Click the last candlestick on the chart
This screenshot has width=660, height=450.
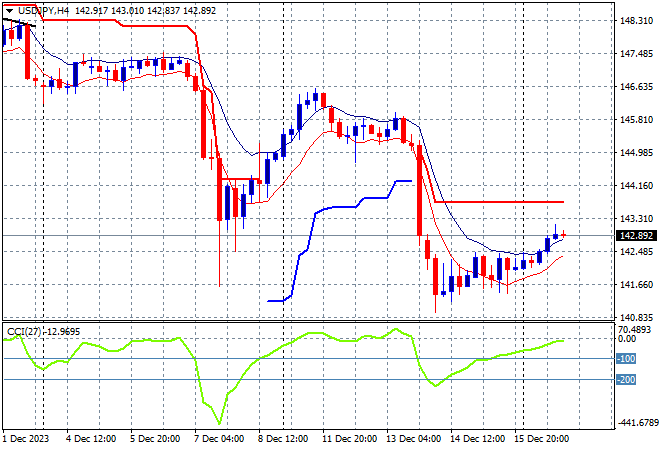(564, 234)
